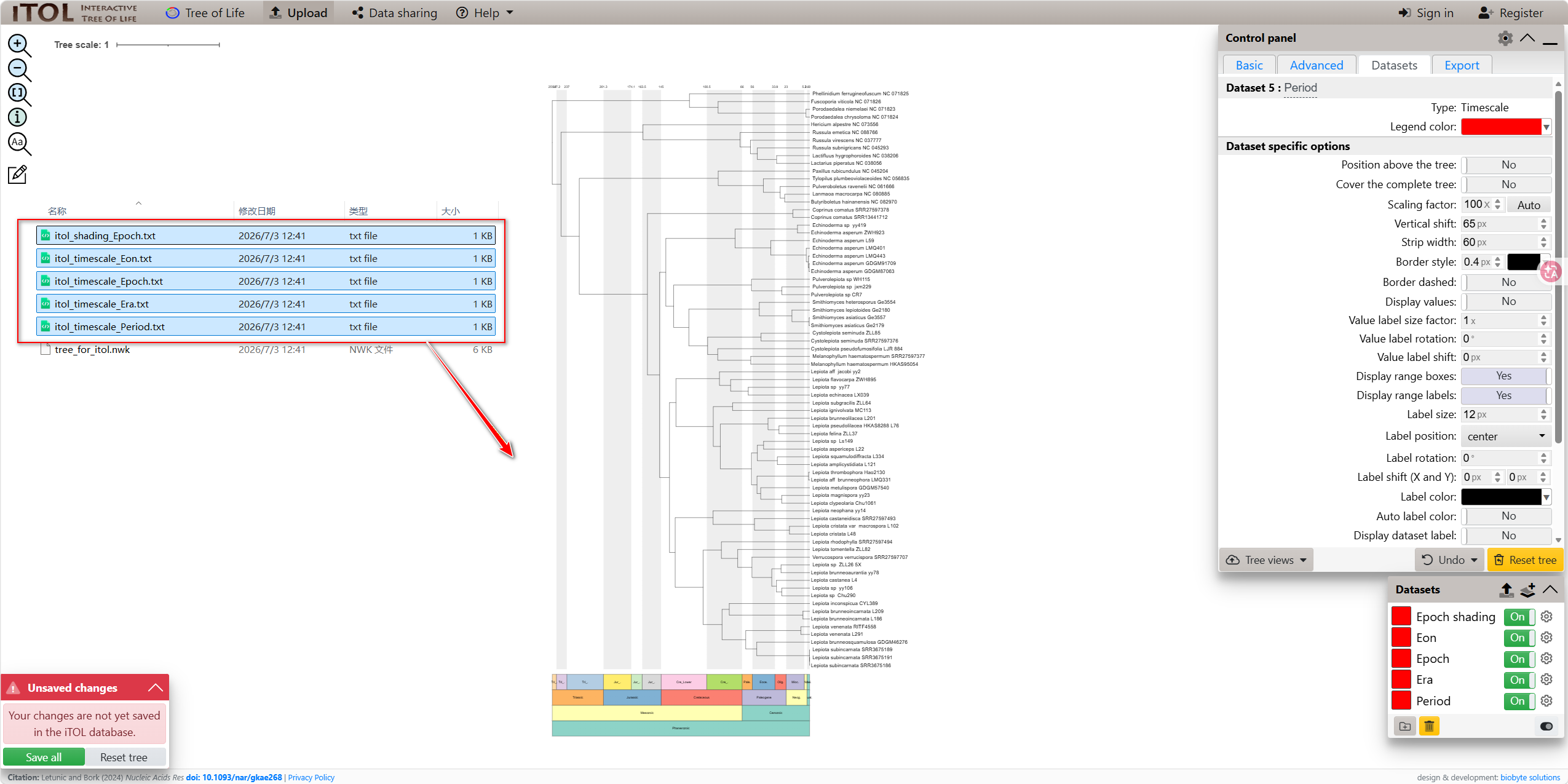Turn off the Period dataset
This screenshot has height=784, width=1568.
pyautogui.click(x=1519, y=701)
